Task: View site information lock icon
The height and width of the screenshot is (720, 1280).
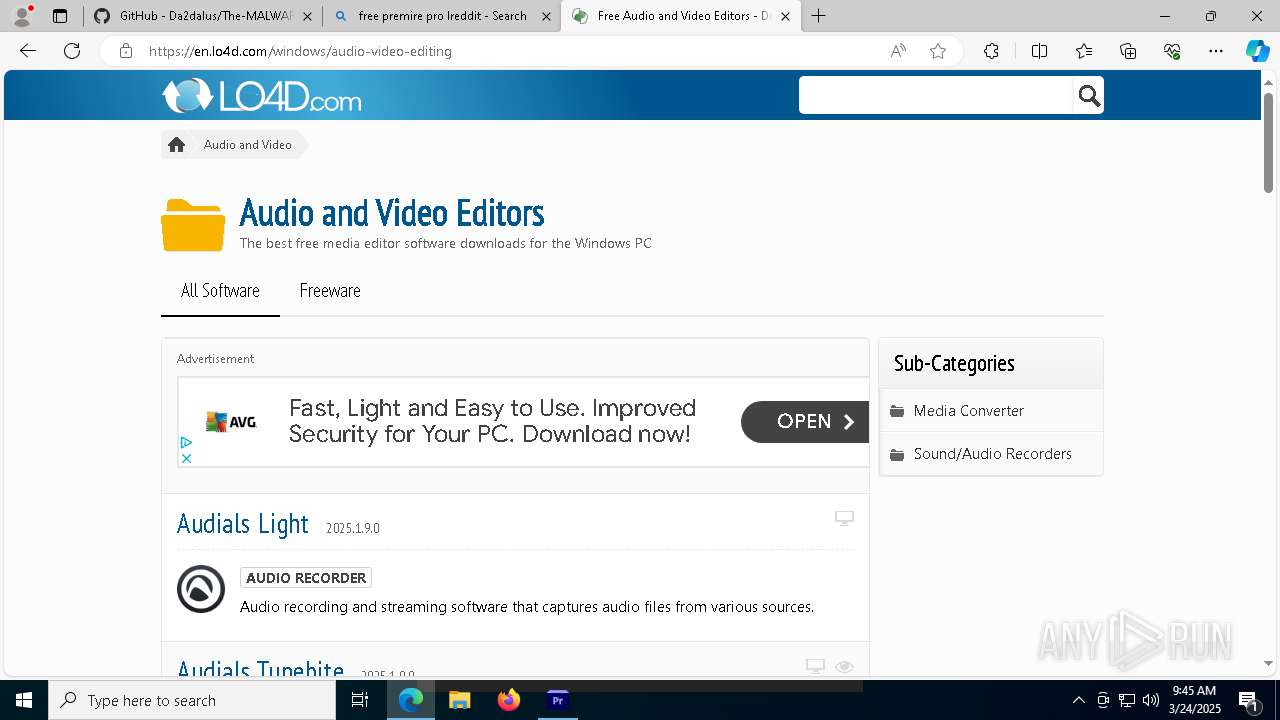Action: pyautogui.click(x=126, y=51)
